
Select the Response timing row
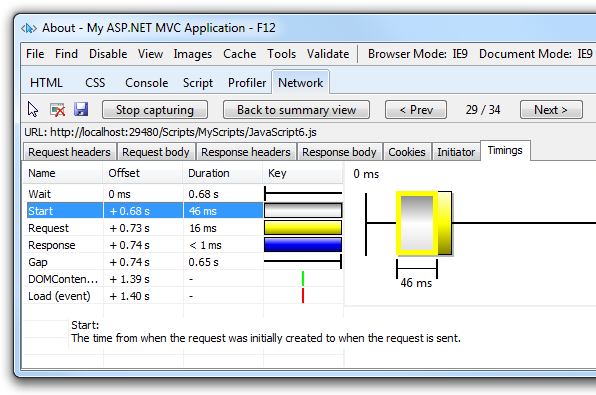(183, 245)
